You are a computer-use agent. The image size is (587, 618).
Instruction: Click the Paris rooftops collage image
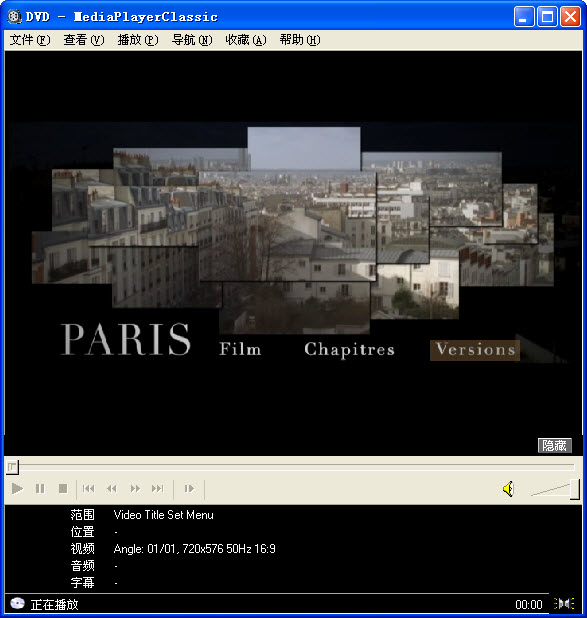pos(293,230)
